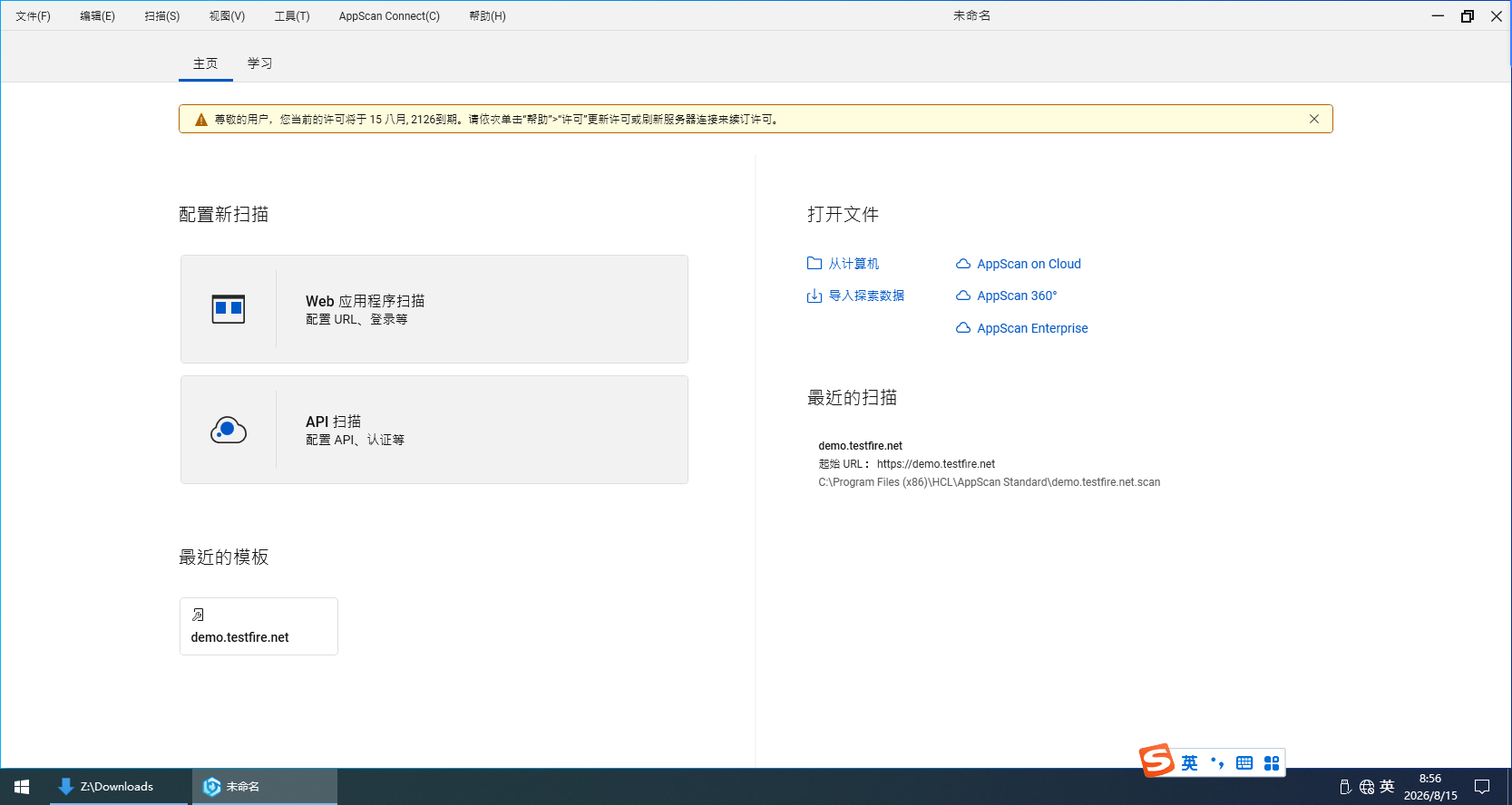Open the 编辑(E) menu

pyautogui.click(x=97, y=16)
